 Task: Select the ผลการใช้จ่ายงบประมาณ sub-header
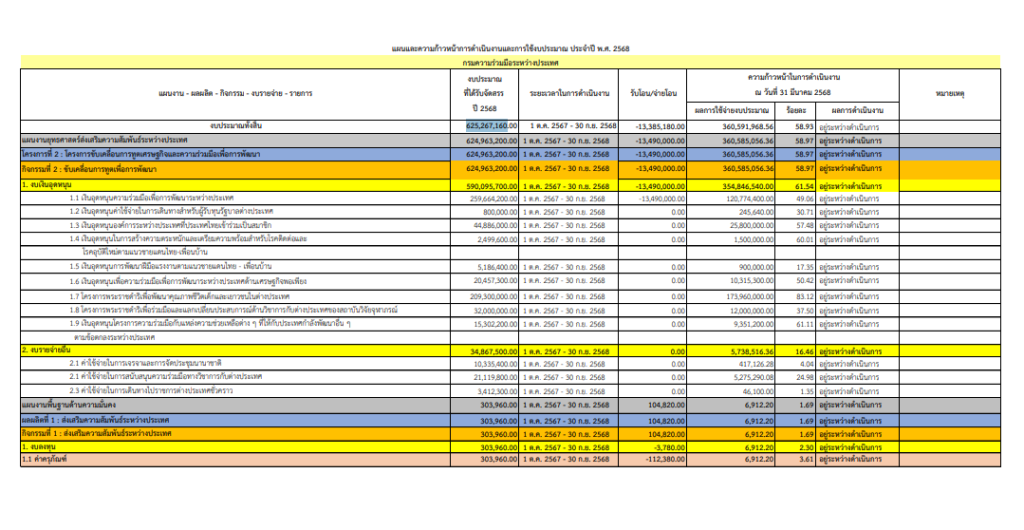coord(733,108)
